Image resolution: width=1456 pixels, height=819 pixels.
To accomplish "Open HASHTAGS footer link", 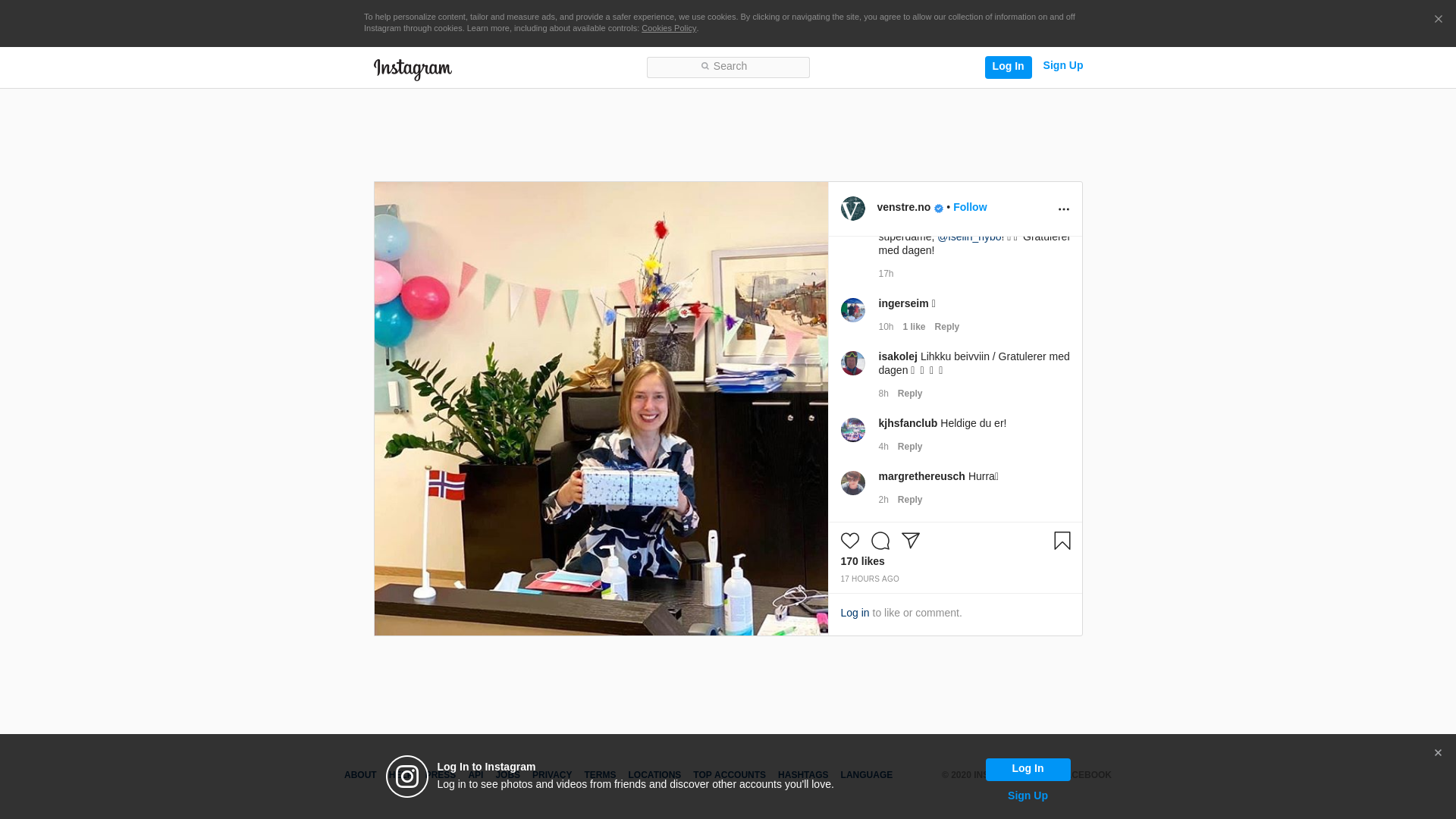I will tap(803, 775).
